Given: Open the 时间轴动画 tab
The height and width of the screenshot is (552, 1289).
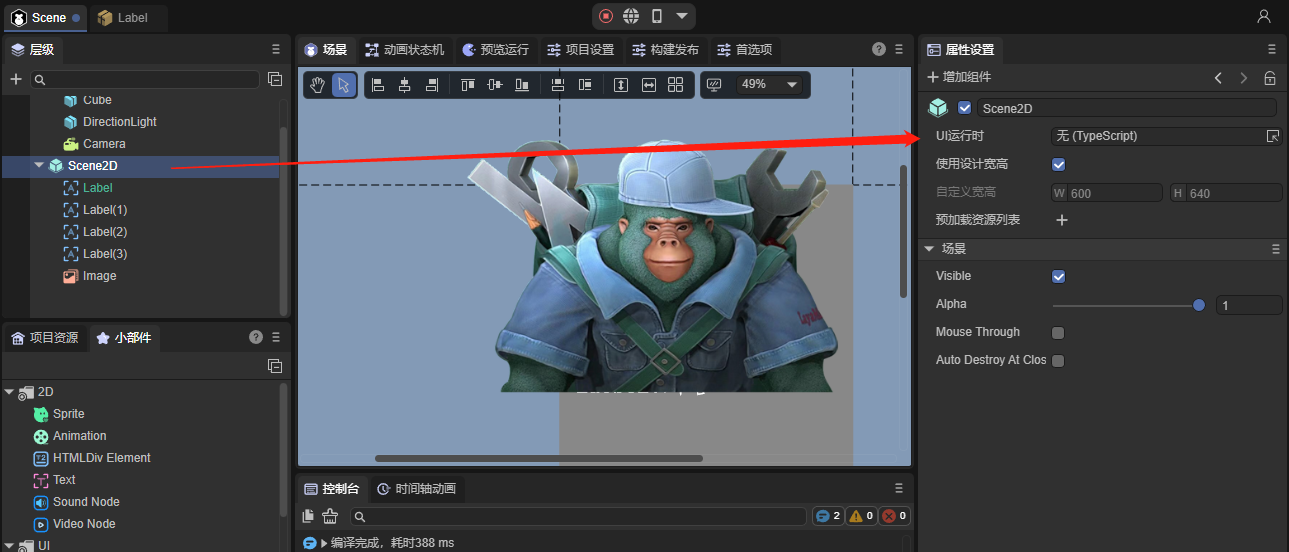Looking at the screenshot, I should point(416,489).
